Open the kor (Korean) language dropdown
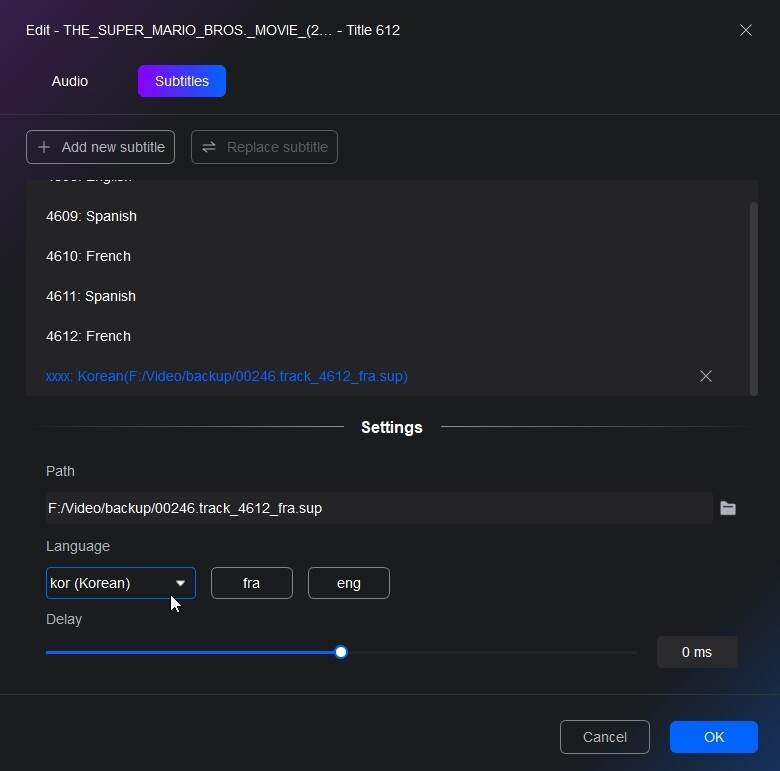The width and height of the screenshot is (780, 771). click(110, 583)
